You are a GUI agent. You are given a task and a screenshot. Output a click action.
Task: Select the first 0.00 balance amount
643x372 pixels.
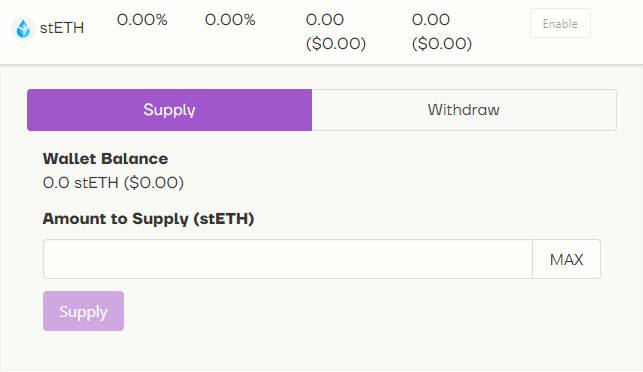(325, 20)
